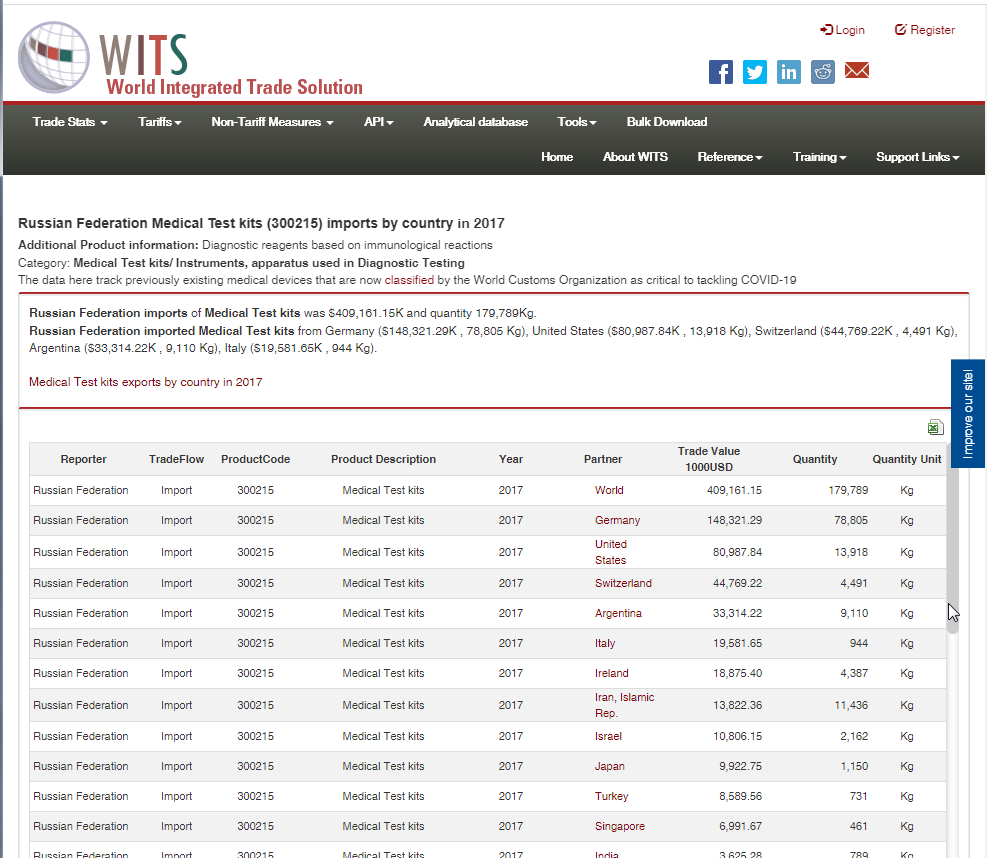987x858 pixels.
Task: Expand the Support Links dropdown menu
Action: tap(917, 157)
